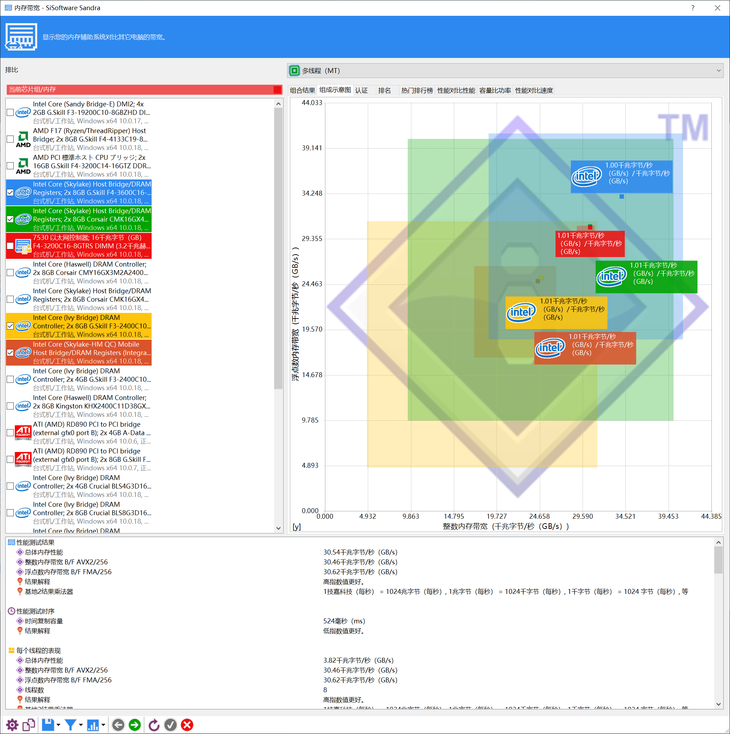Click the copy documents icon in bottom toolbar
This screenshot has height=734, width=730.
(29, 725)
